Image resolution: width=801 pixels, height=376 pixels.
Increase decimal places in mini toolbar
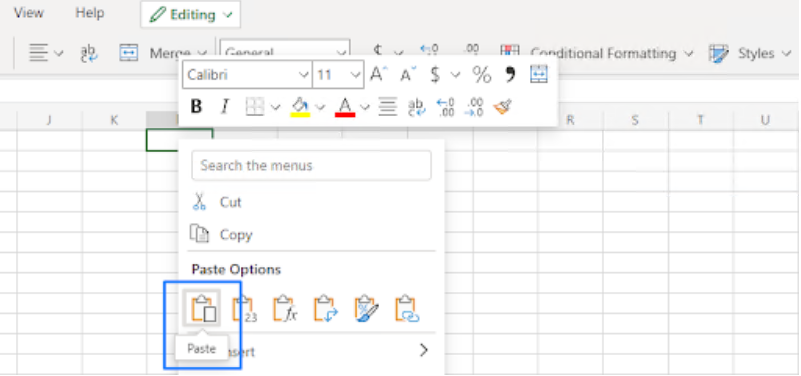tap(445, 107)
